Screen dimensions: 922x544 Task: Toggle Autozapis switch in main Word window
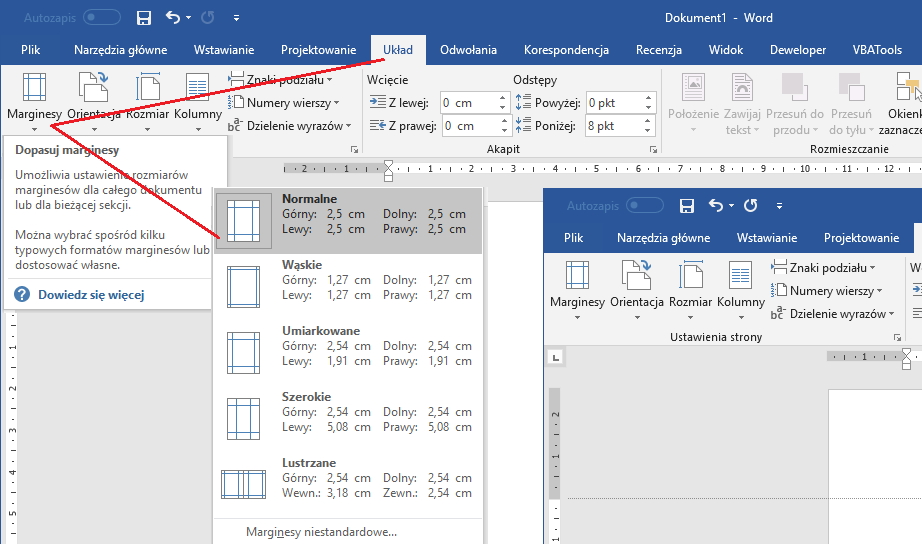click(x=102, y=18)
